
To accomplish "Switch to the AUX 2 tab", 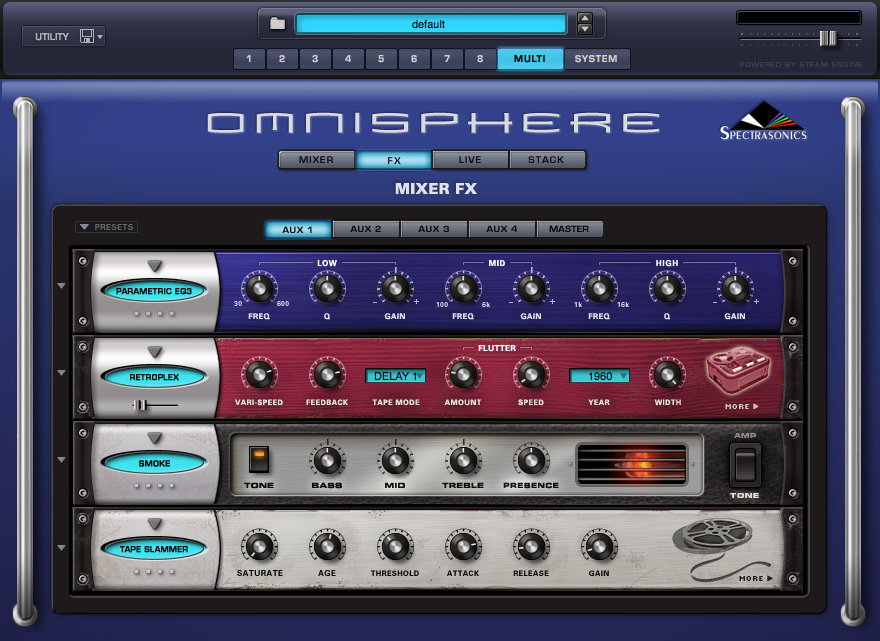I will [x=365, y=229].
